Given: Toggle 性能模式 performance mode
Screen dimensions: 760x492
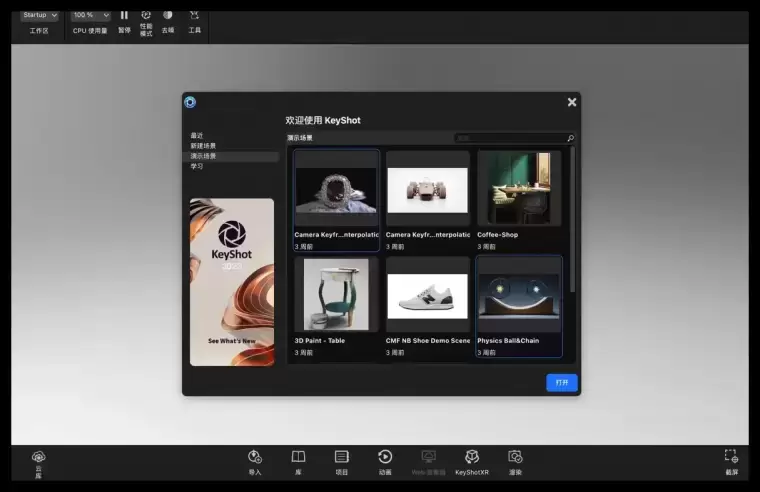Looking at the screenshot, I should (x=146, y=16).
